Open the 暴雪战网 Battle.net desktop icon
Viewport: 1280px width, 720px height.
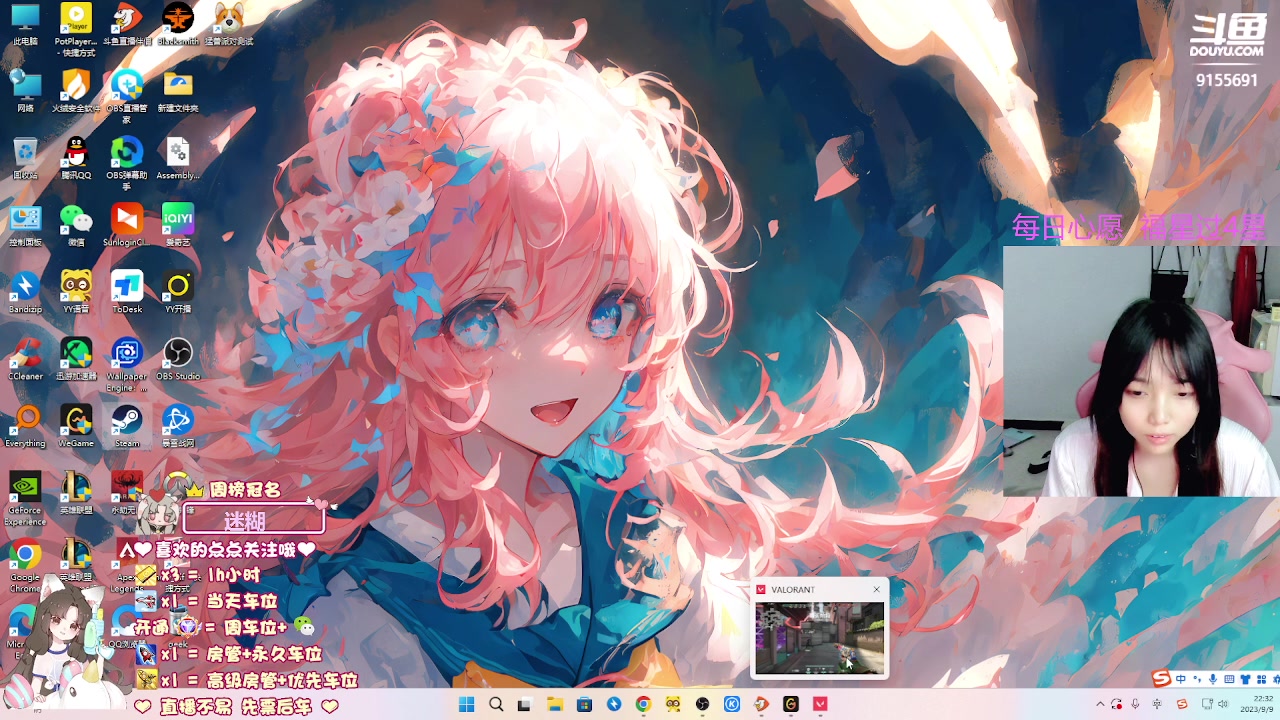tap(178, 426)
